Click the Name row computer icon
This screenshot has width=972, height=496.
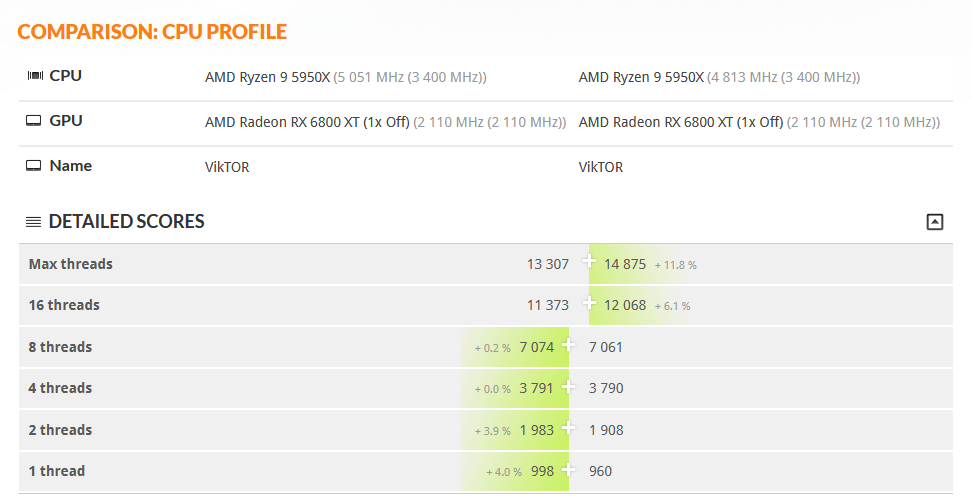click(34, 166)
